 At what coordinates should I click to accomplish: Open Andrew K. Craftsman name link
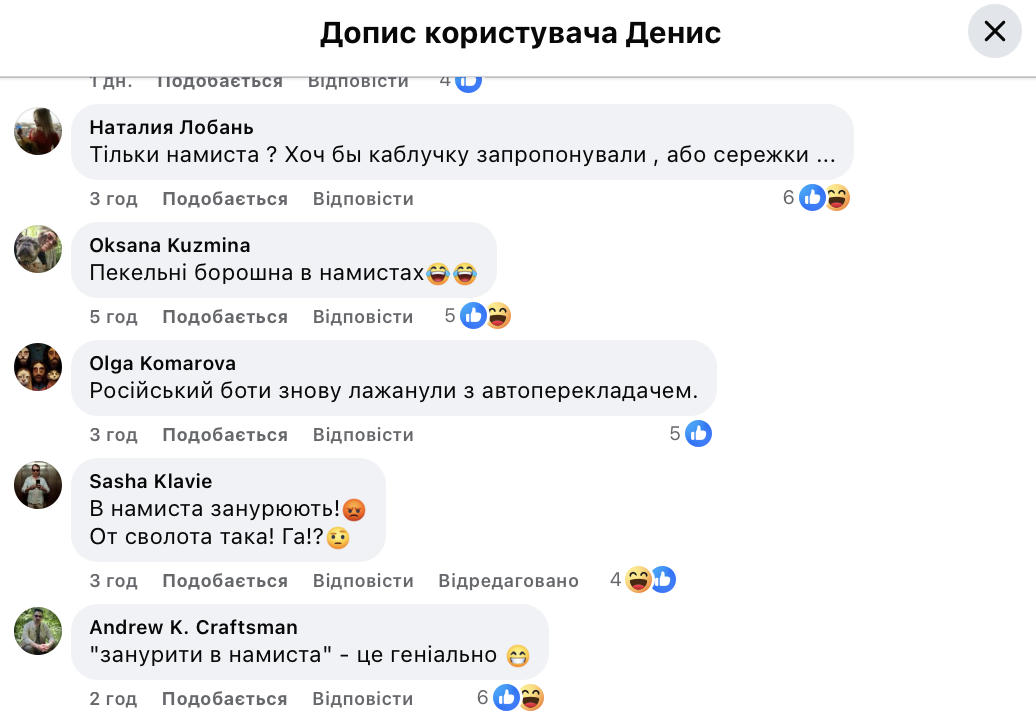[x=194, y=627]
